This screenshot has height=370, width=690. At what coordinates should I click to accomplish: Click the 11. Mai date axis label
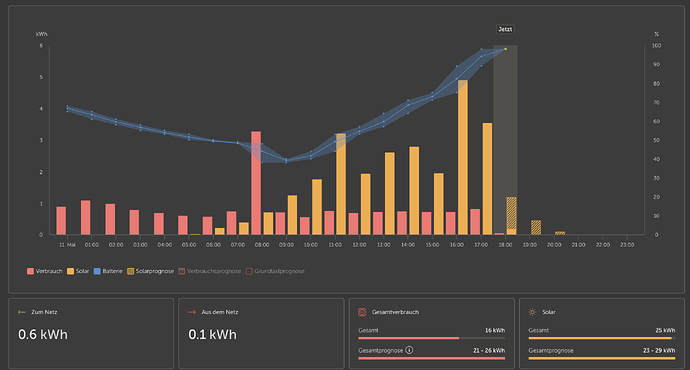click(x=67, y=245)
